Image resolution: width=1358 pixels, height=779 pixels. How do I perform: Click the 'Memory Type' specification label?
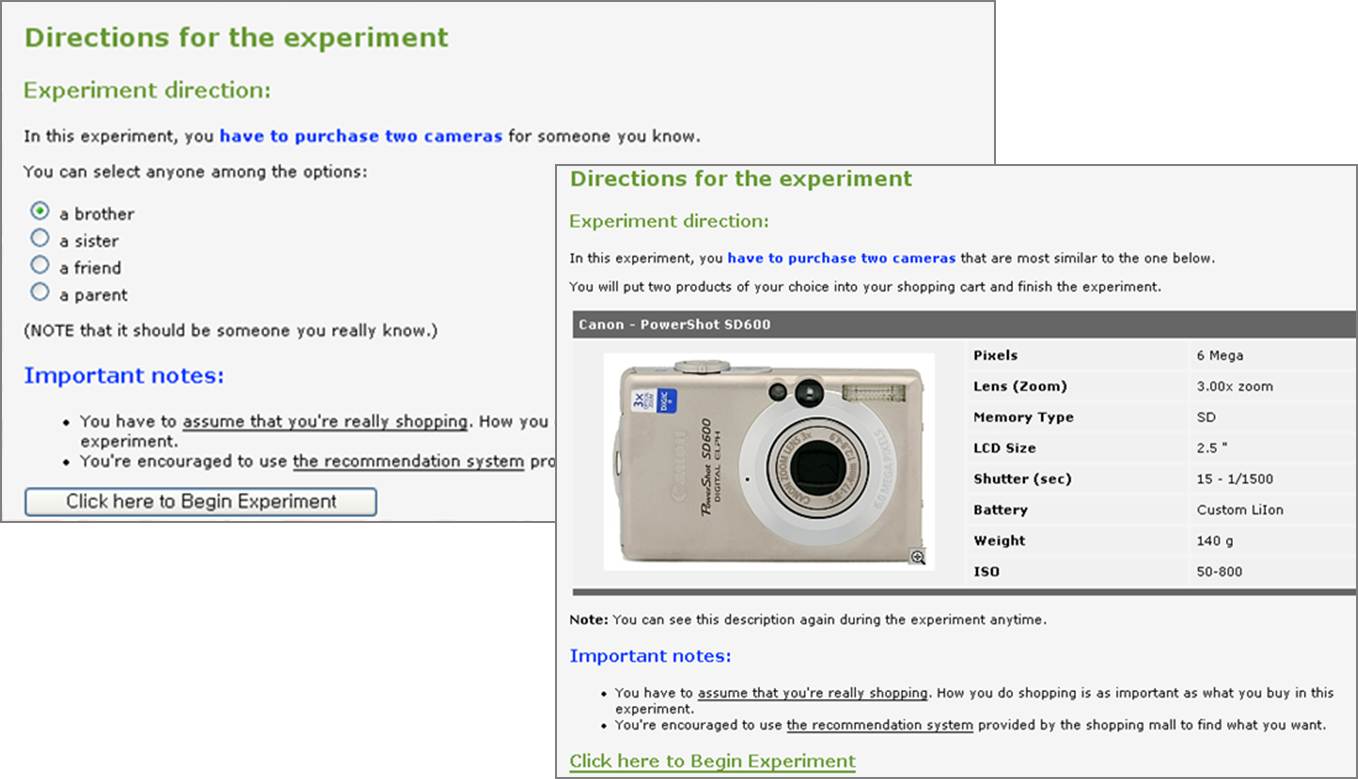[1023, 417]
